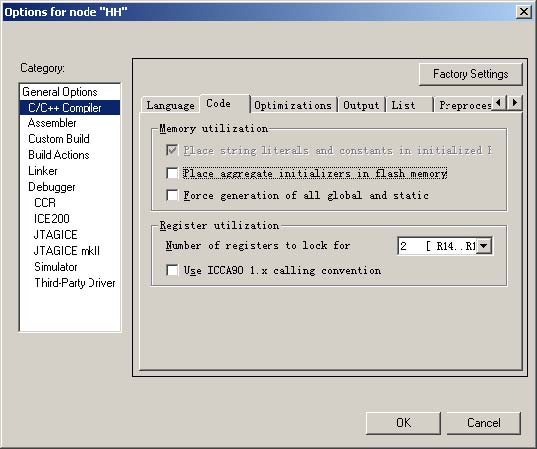Open the Optimizations tab

(293, 105)
